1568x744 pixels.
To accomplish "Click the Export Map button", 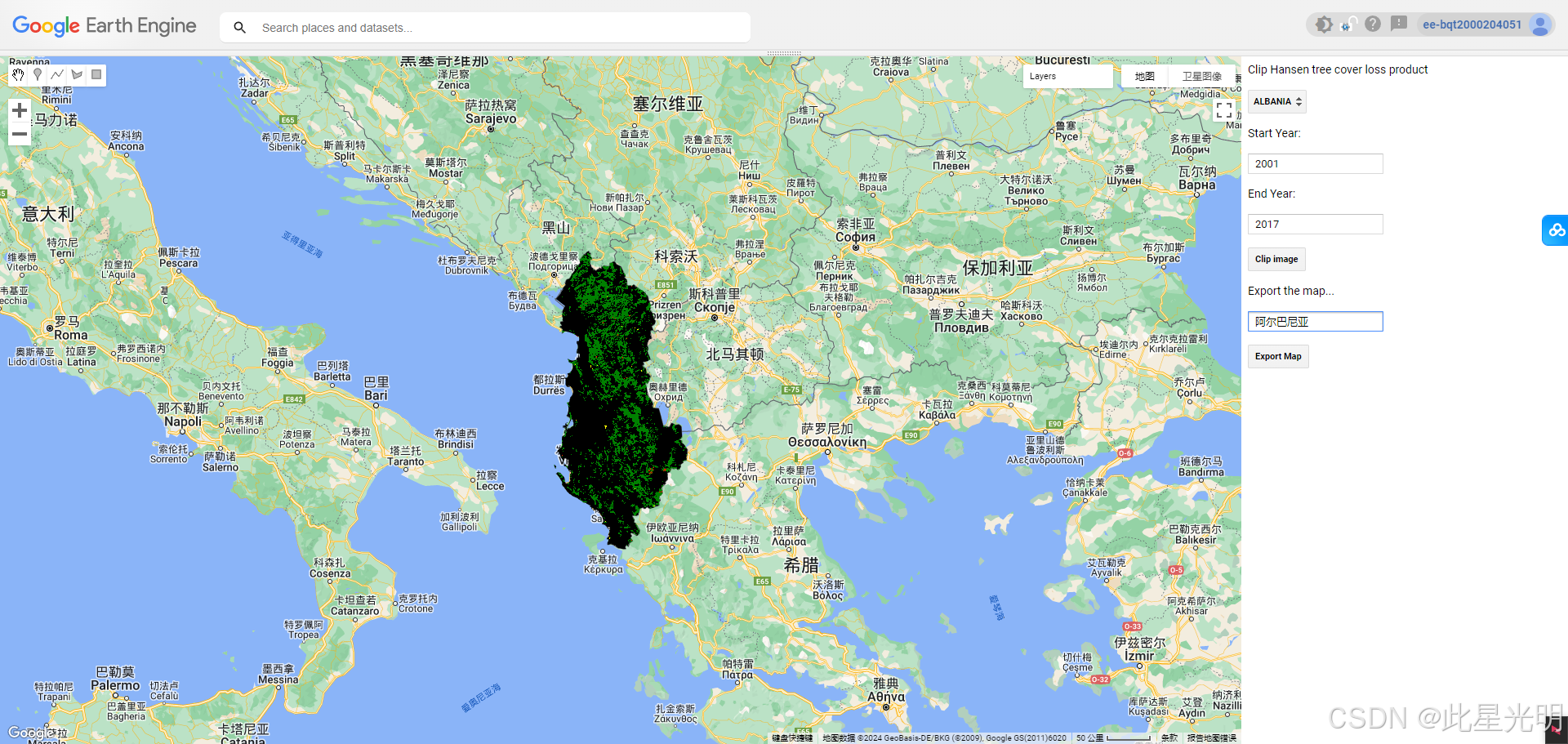I will pyautogui.click(x=1277, y=356).
